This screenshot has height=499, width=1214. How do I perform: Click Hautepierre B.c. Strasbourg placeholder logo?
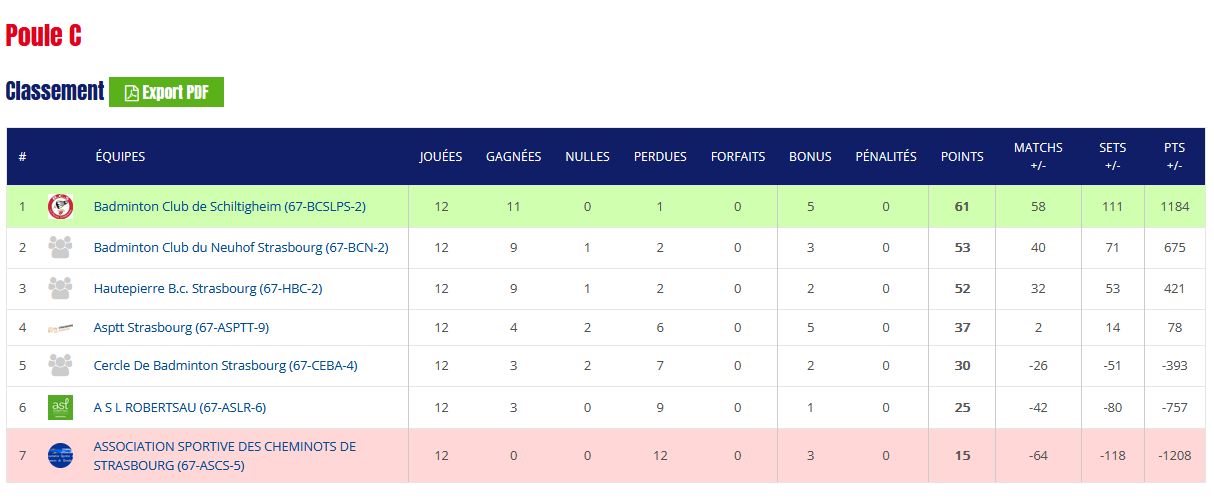60,289
